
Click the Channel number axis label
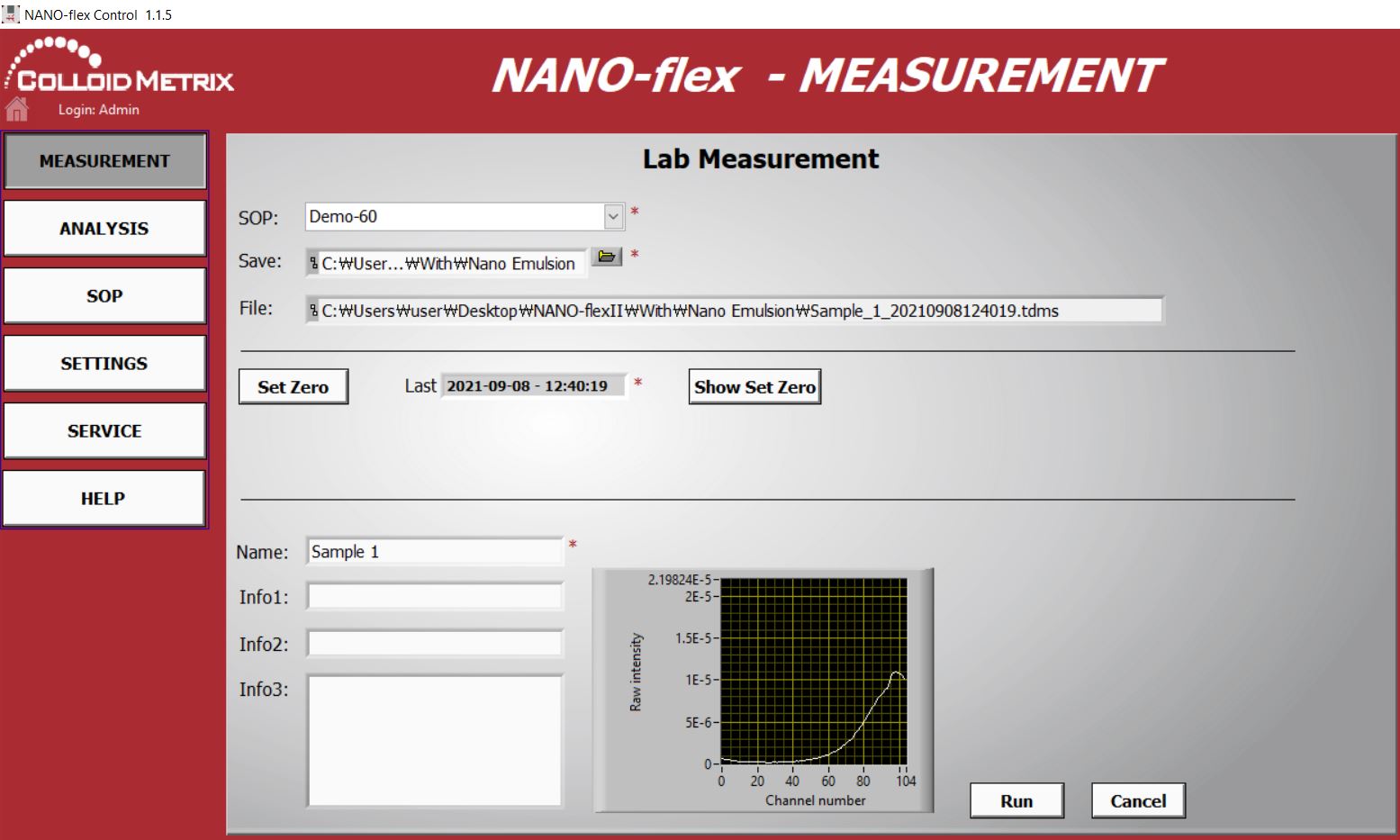[816, 800]
